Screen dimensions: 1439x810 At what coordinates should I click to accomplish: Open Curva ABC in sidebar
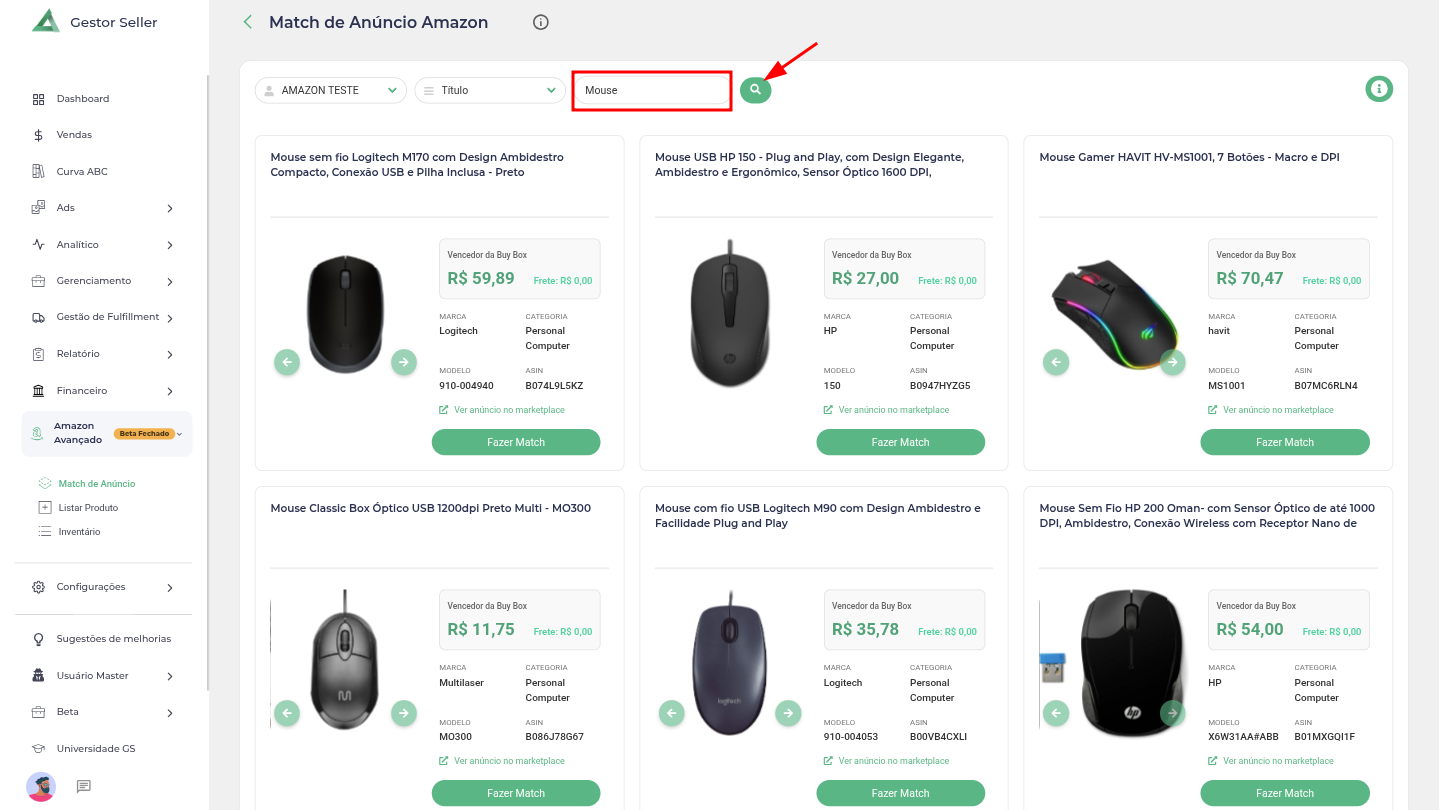(x=81, y=172)
